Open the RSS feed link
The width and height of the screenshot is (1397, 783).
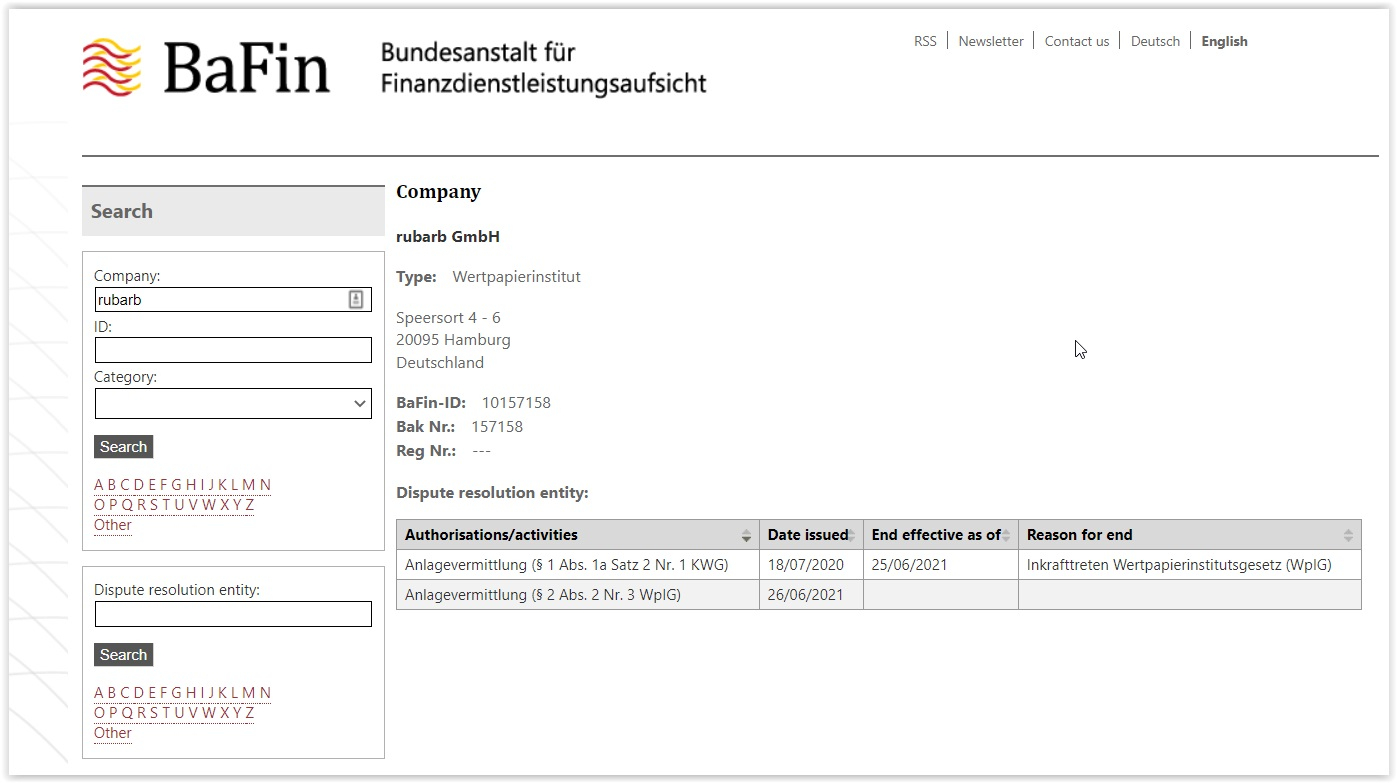point(925,41)
